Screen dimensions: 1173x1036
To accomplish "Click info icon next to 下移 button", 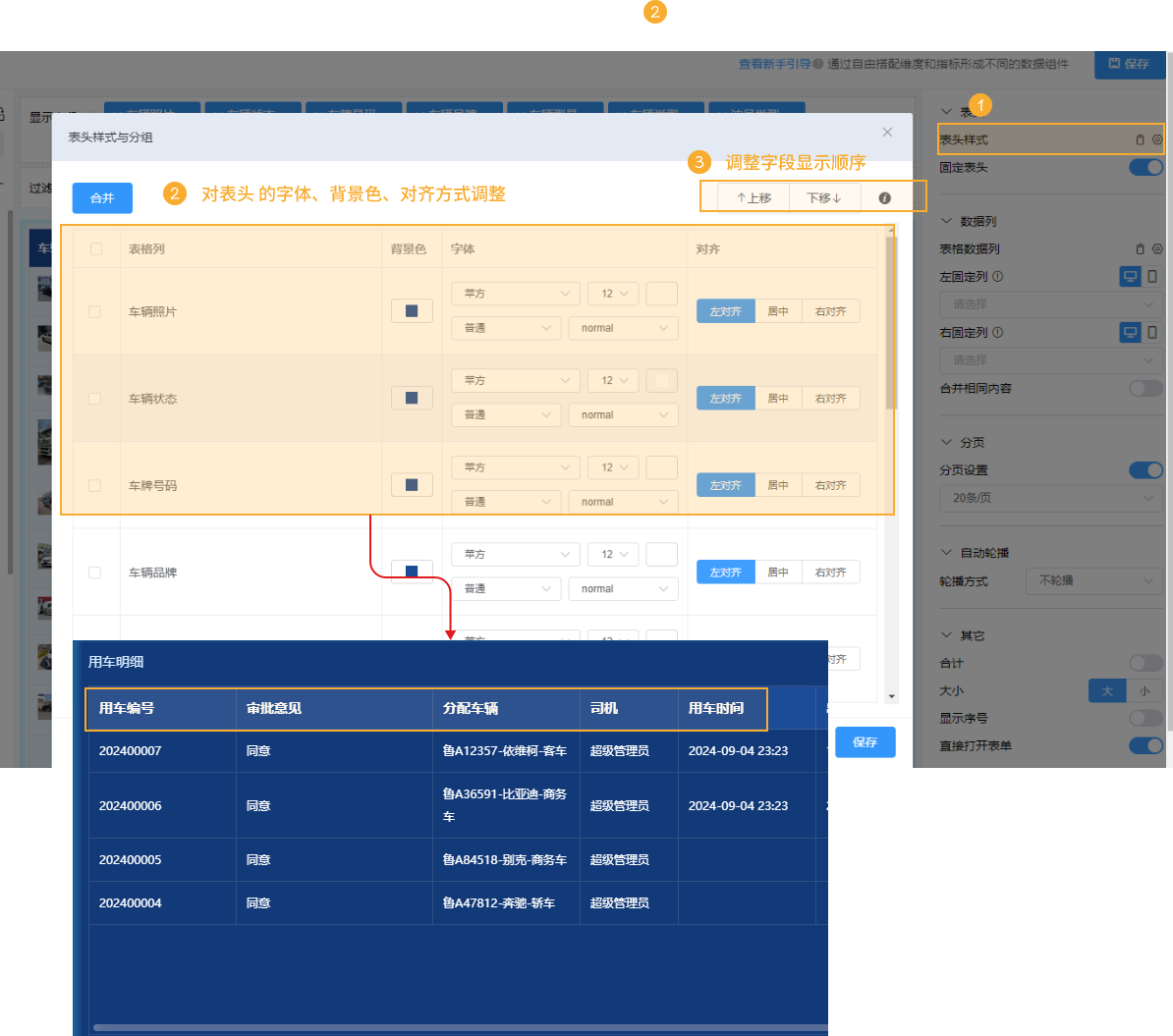I will 884,197.
